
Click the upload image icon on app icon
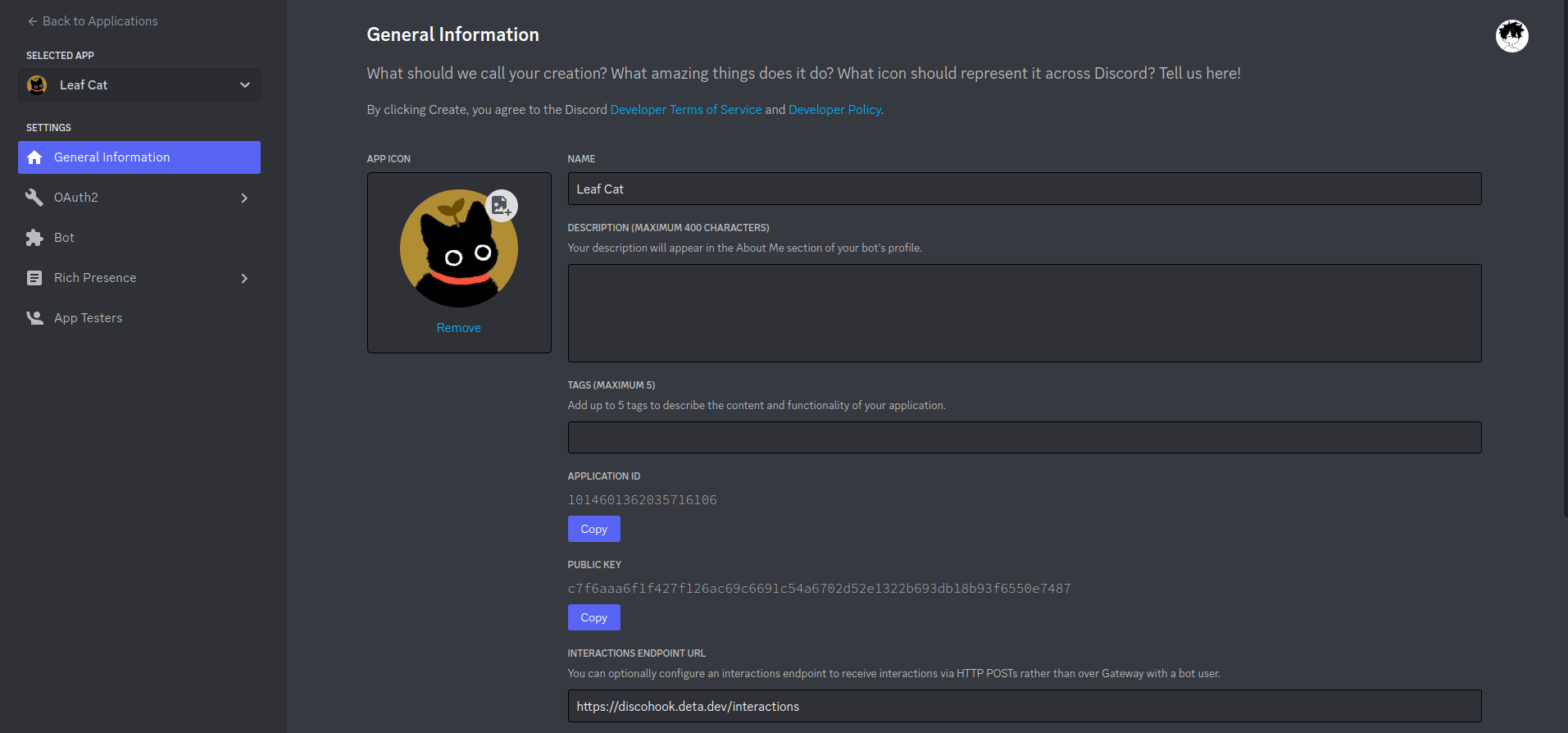[x=502, y=206]
